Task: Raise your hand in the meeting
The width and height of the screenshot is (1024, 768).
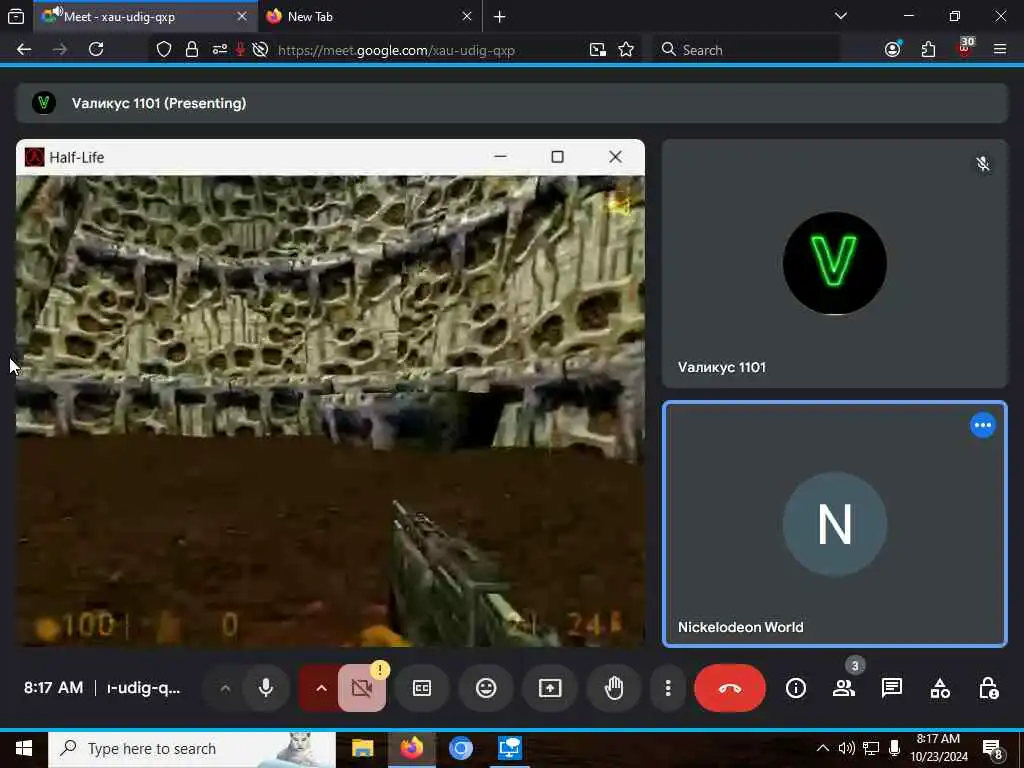Action: click(x=614, y=688)
